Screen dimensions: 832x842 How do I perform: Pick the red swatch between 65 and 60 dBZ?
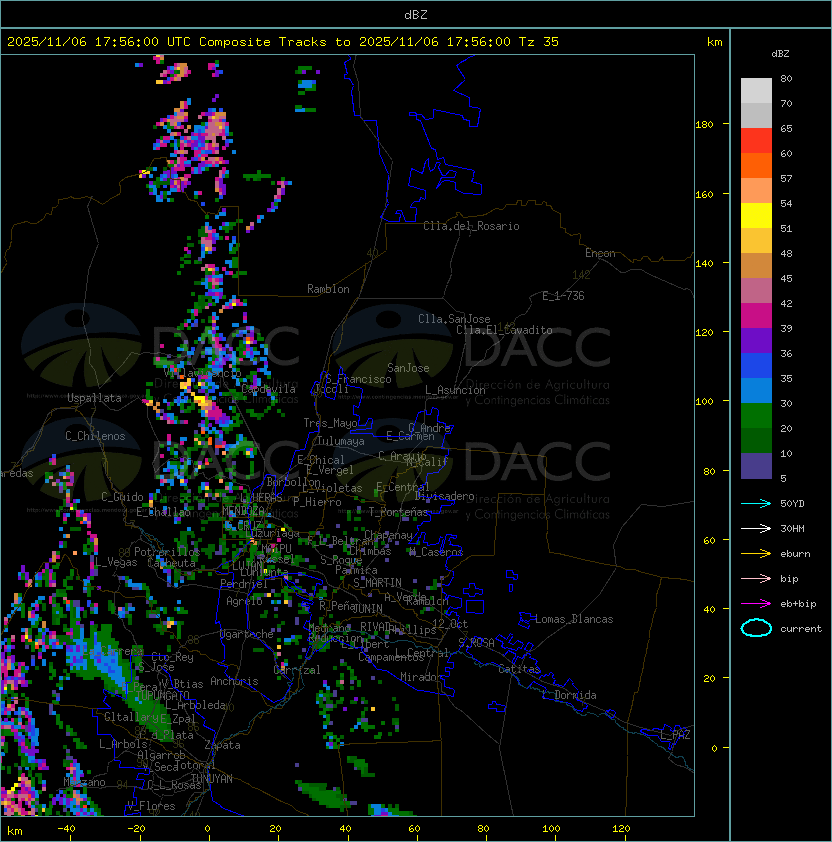point(756,141)
